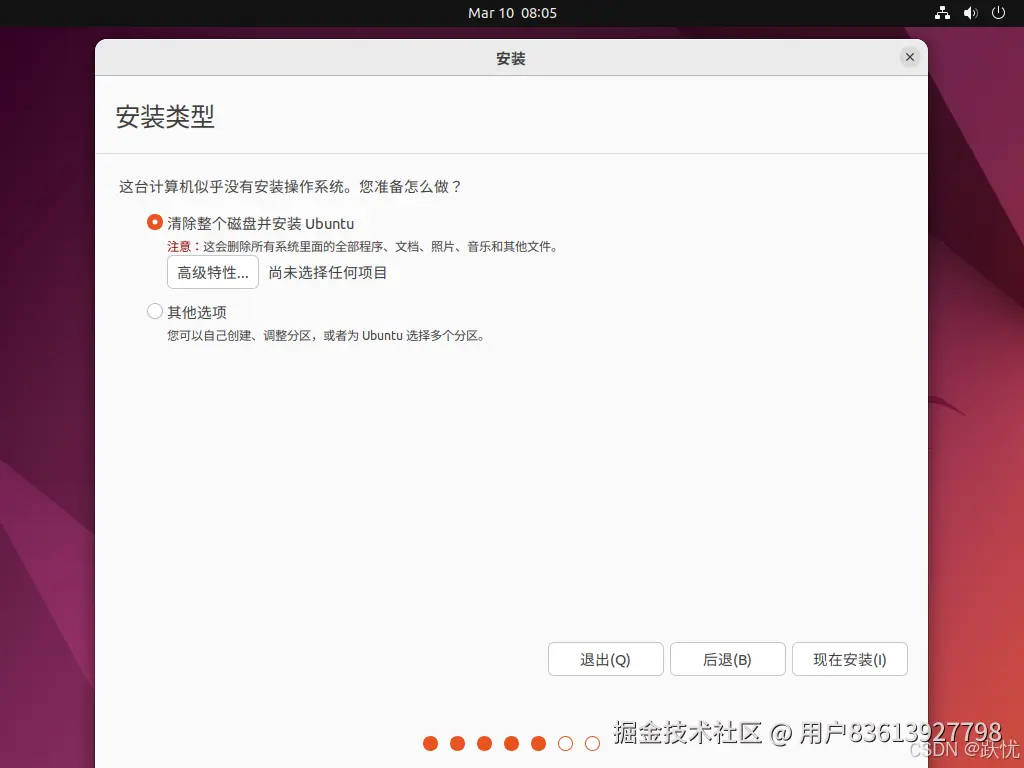Click the volume speaker icon in top bar

click(x=970, y=13)
